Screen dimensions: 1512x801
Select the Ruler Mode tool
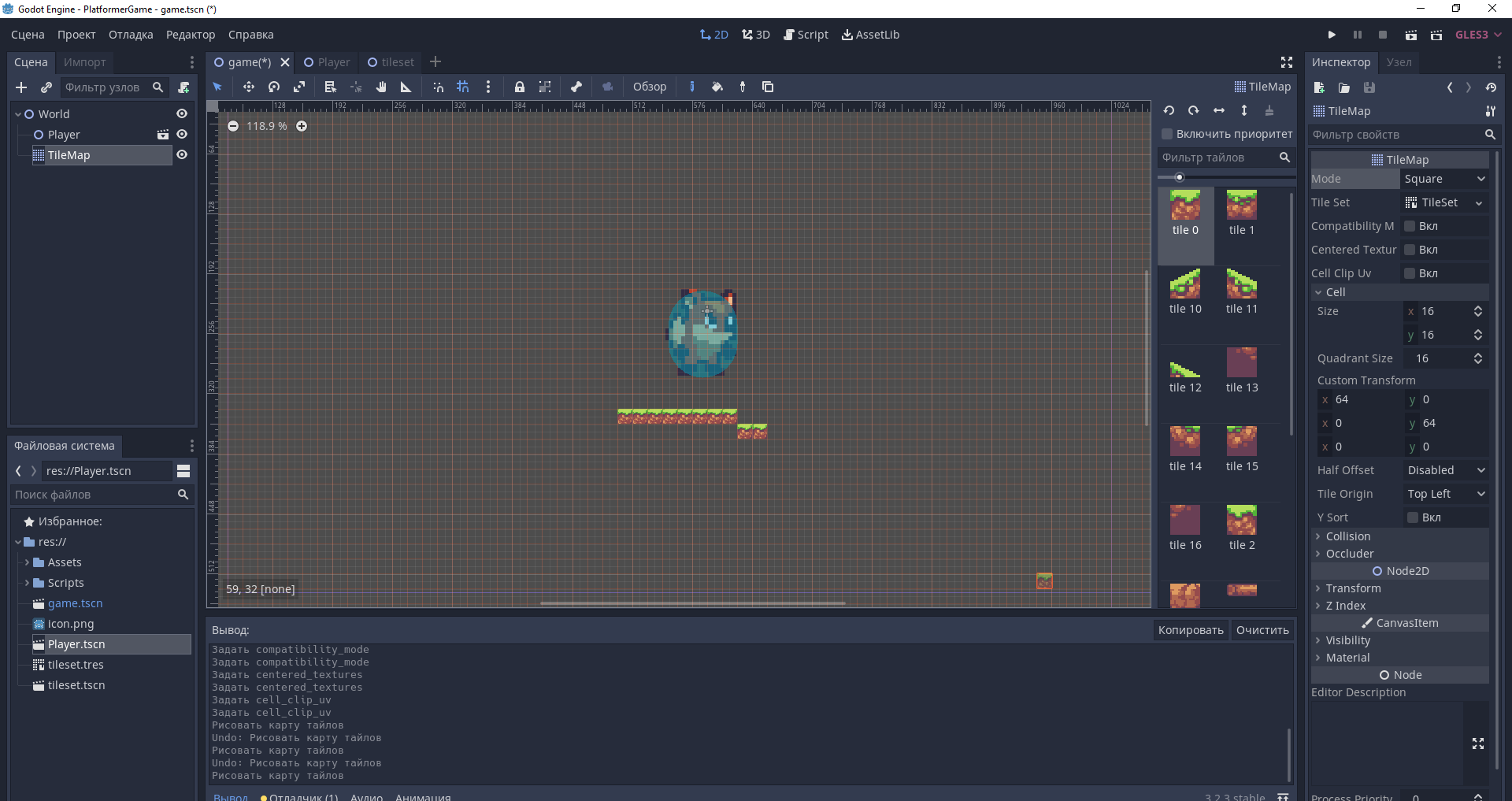pyautogui.click(x=406, y=87)
